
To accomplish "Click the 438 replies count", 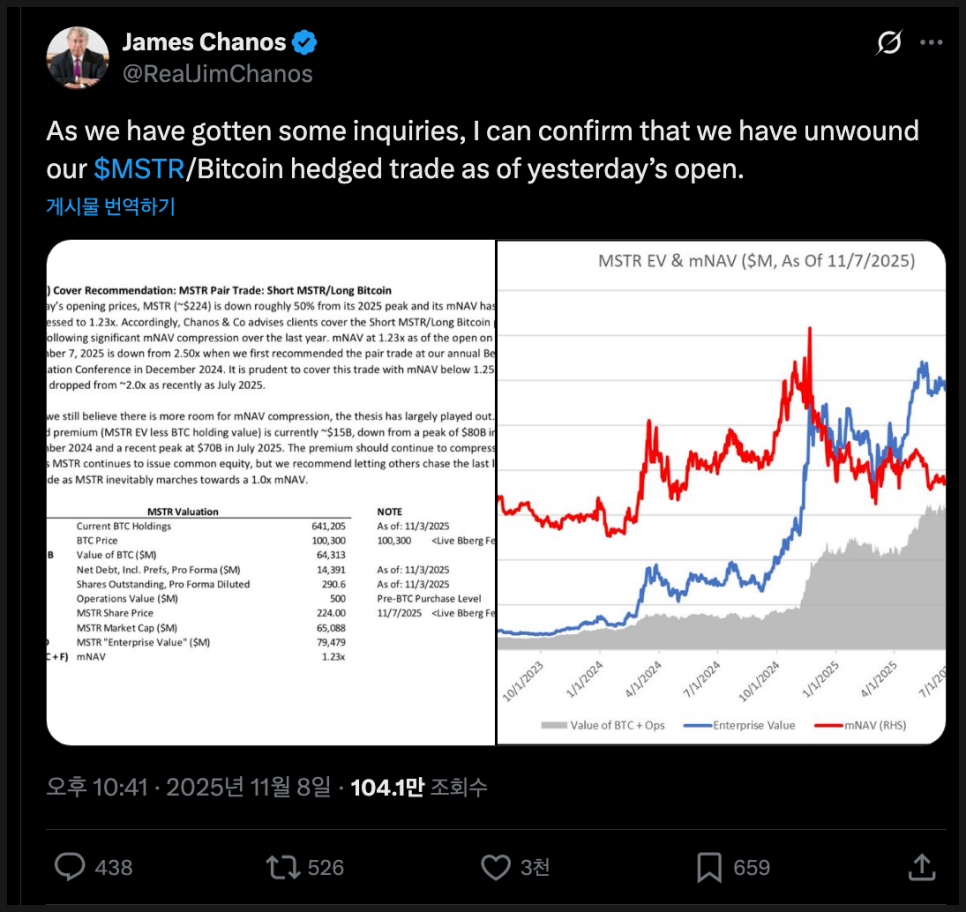I will coord(113,867).
